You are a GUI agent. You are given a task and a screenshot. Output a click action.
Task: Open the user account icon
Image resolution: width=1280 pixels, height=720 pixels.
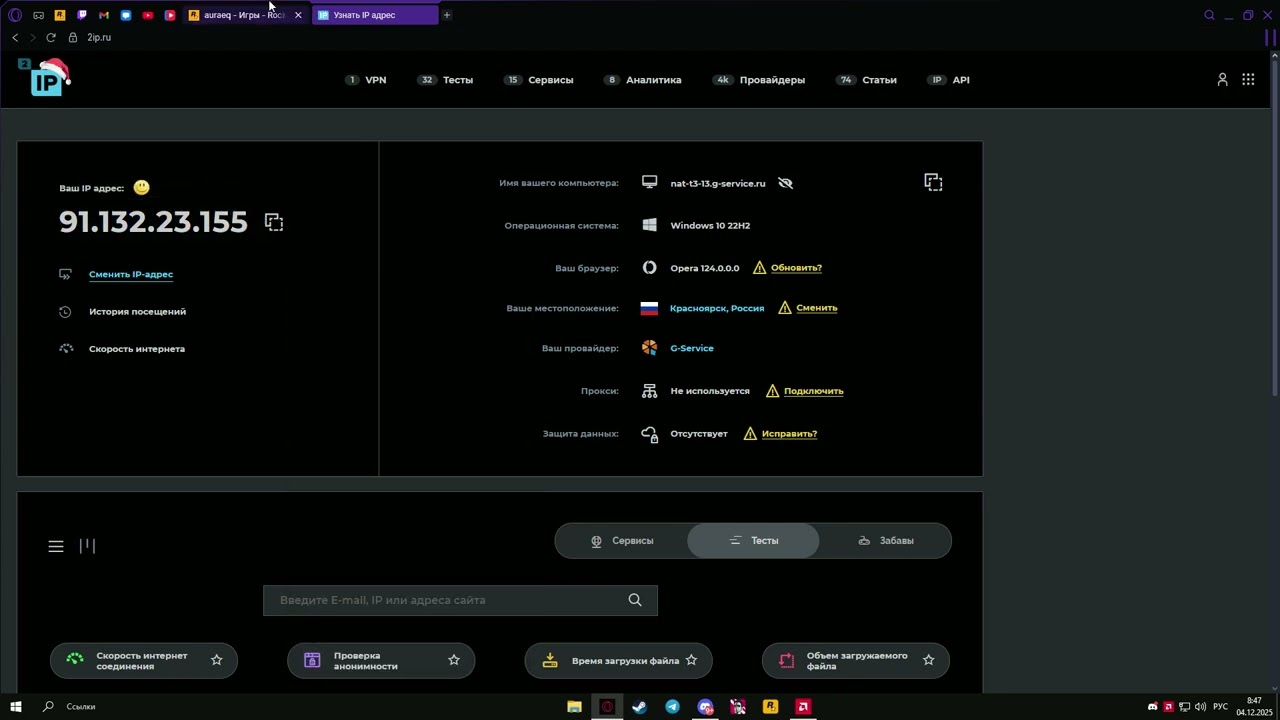[x=1222, y=79]
